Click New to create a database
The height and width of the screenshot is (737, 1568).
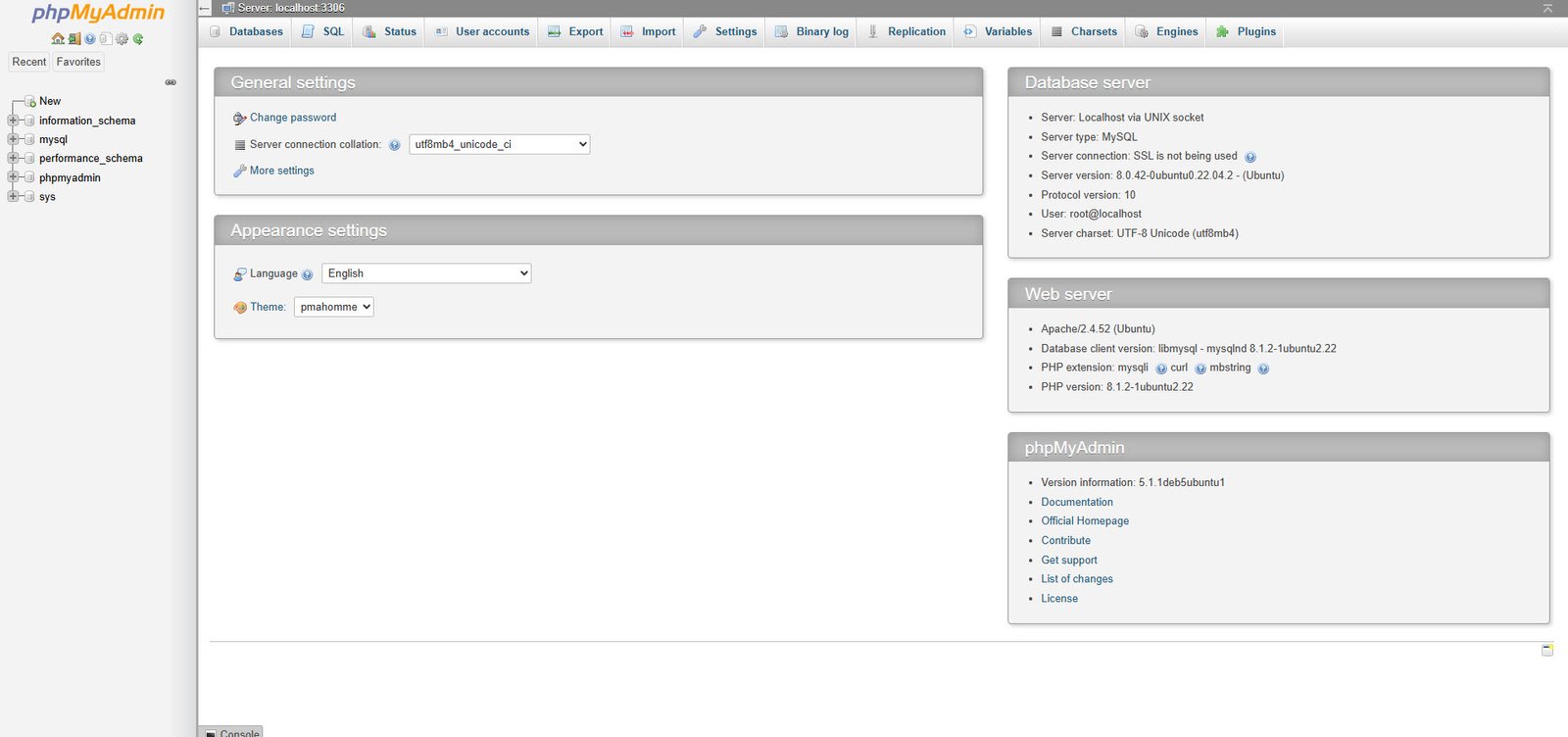(50, 101)
